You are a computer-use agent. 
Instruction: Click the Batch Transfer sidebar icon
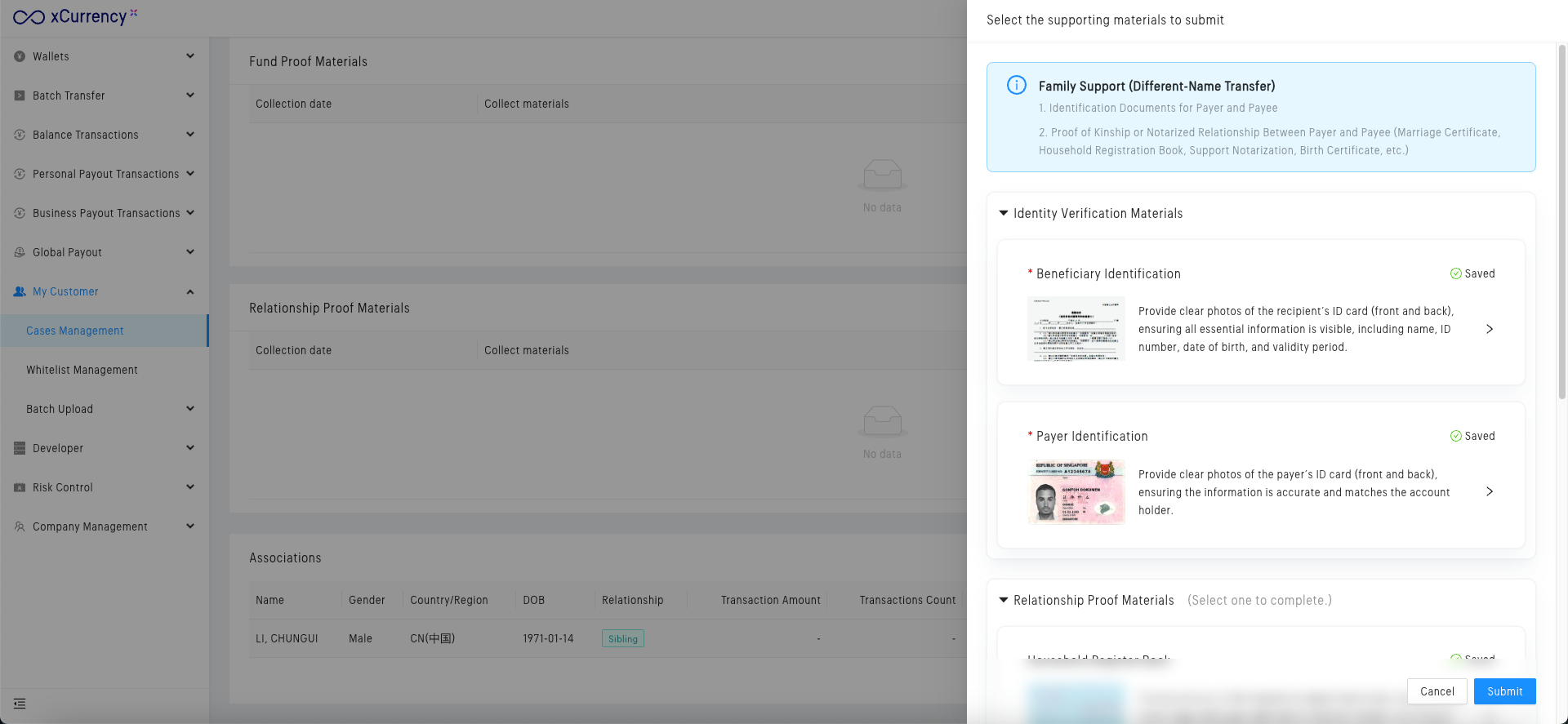click(20, 95)
